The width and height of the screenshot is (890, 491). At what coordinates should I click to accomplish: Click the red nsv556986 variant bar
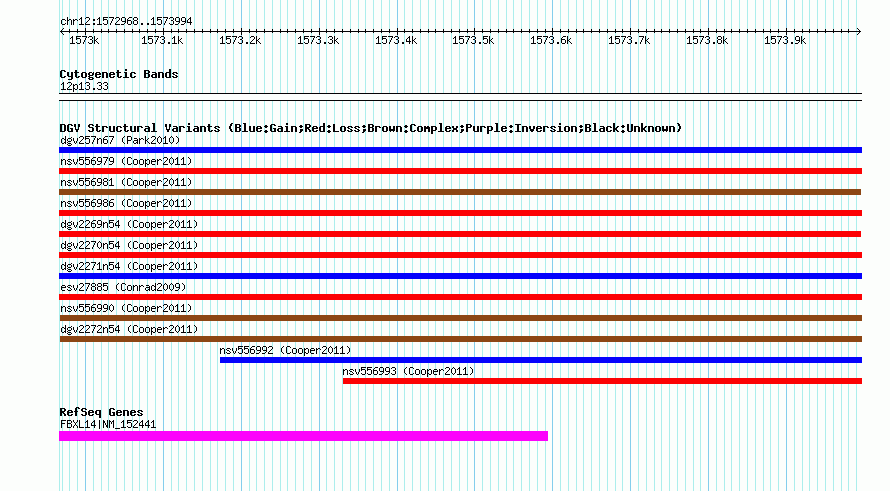point(460,213)
